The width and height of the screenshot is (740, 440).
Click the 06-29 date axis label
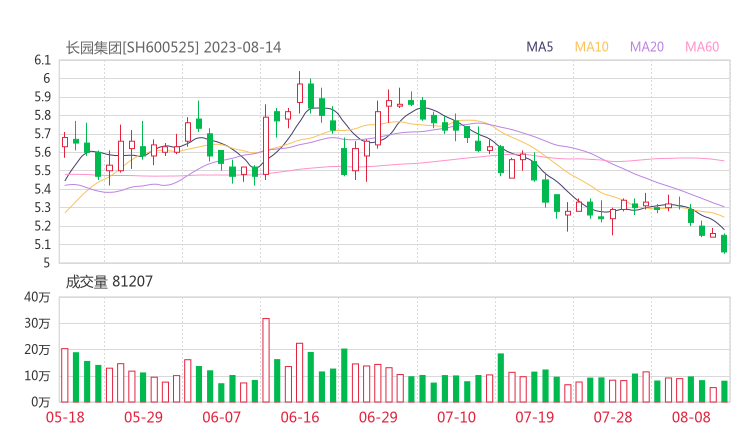pyautogui.click(x=378, y=417)
